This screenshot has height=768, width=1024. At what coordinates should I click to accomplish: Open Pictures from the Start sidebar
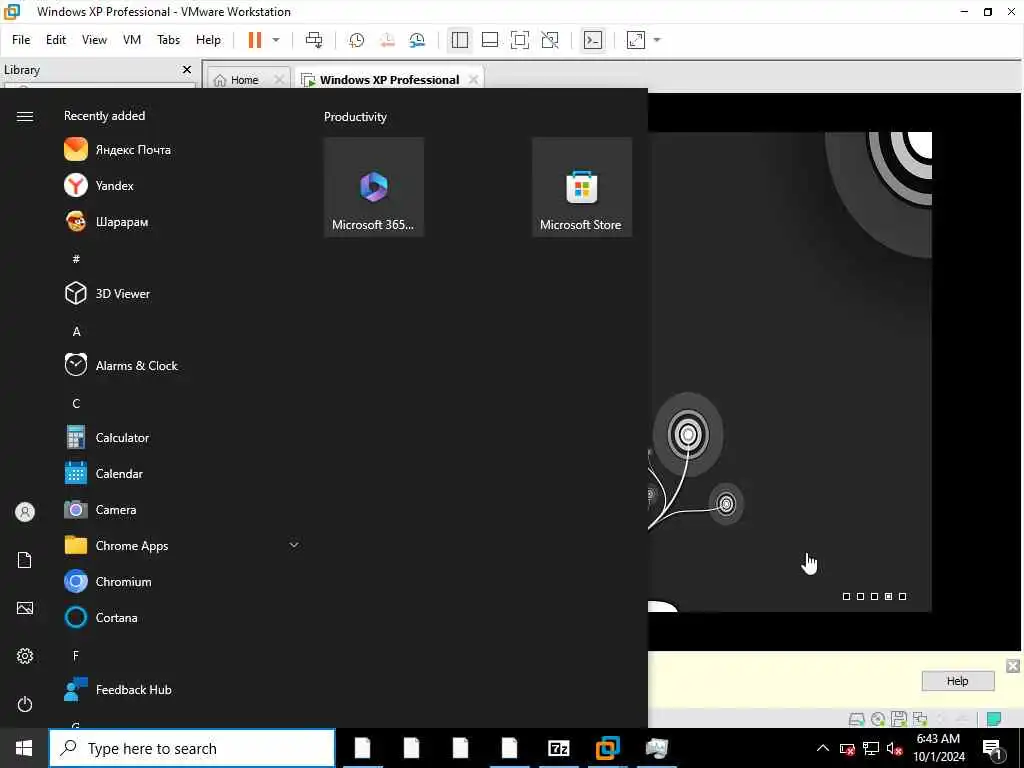25,608
